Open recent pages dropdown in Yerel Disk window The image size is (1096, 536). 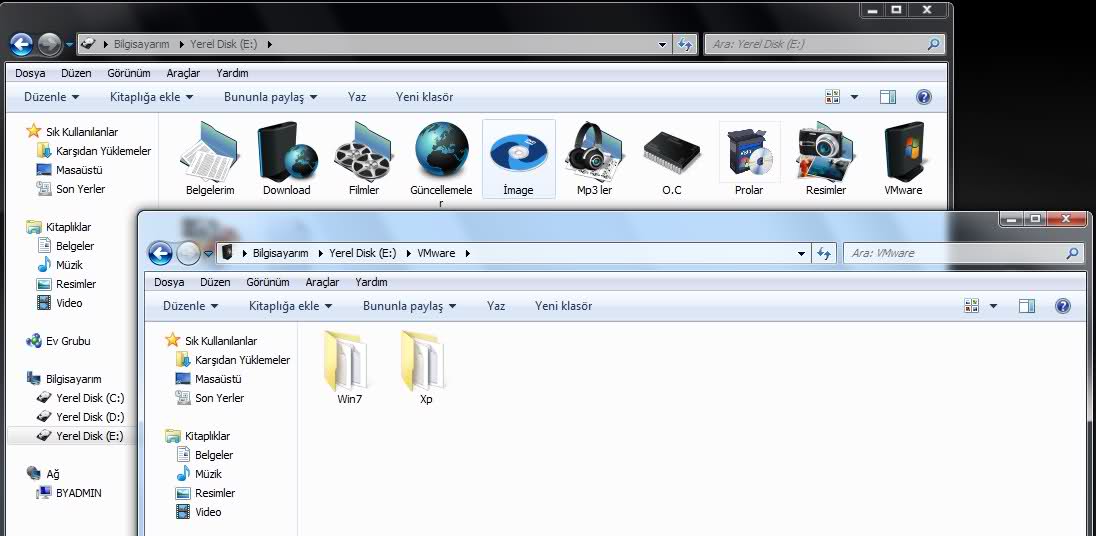click(x=69, y=45)
